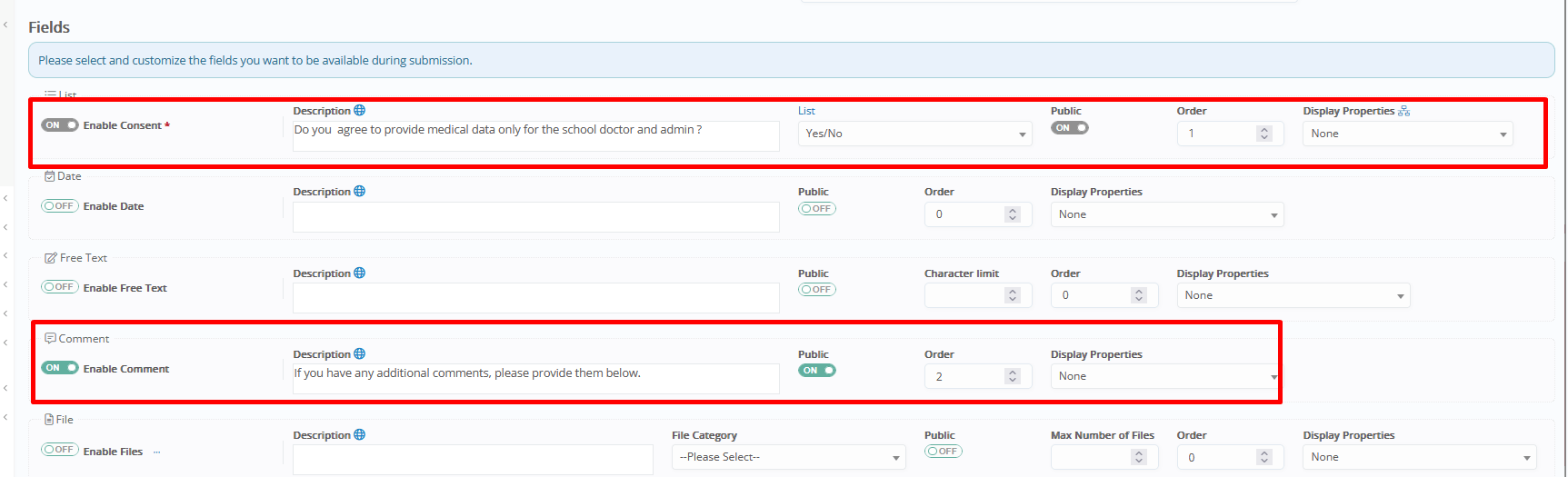Click globe icon beside Enable Files description
Image resolution: width=1568 pixels, height=477 pixels.
360,435
